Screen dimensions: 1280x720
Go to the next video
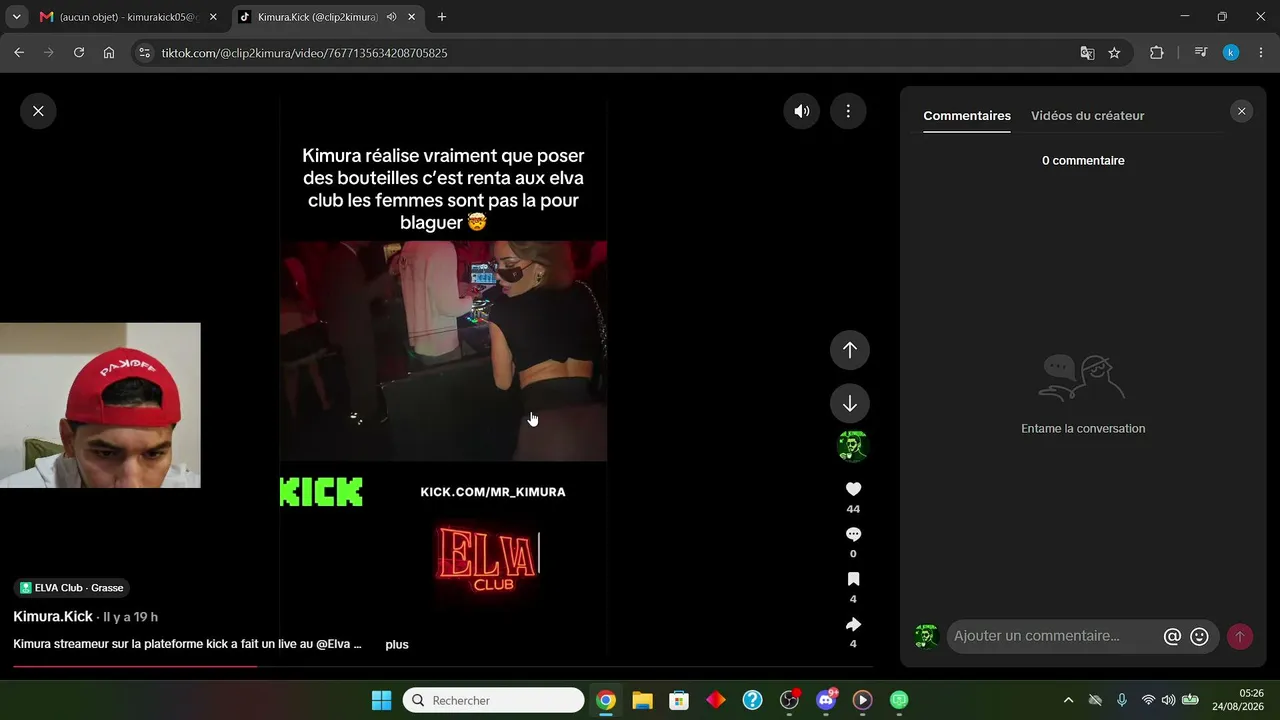click(x=850, y=403)
